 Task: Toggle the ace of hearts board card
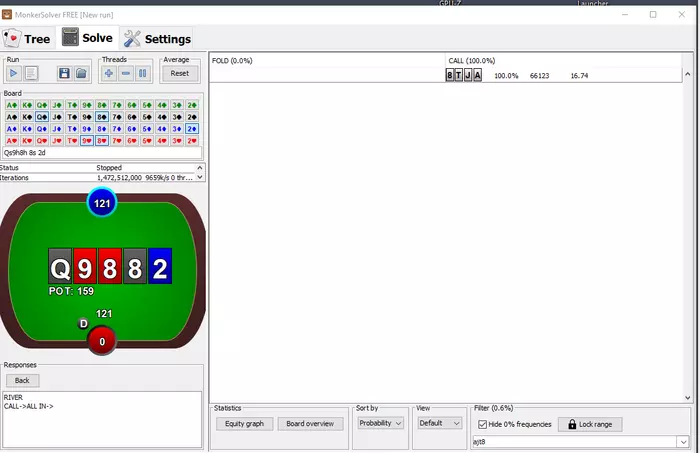(x=12, y=141)
